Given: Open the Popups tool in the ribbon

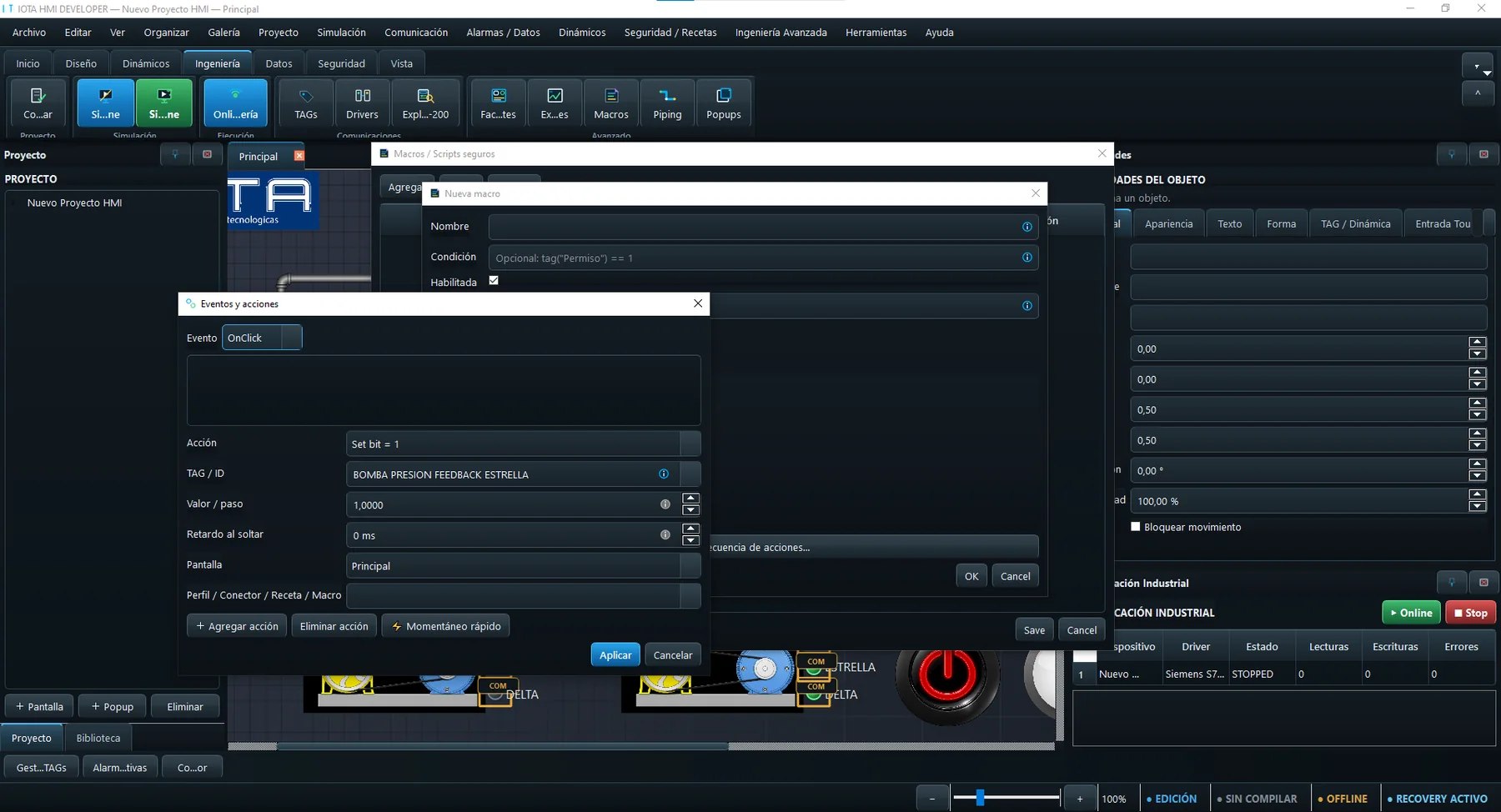Looking at the screenshot, I should pos(724,103).
